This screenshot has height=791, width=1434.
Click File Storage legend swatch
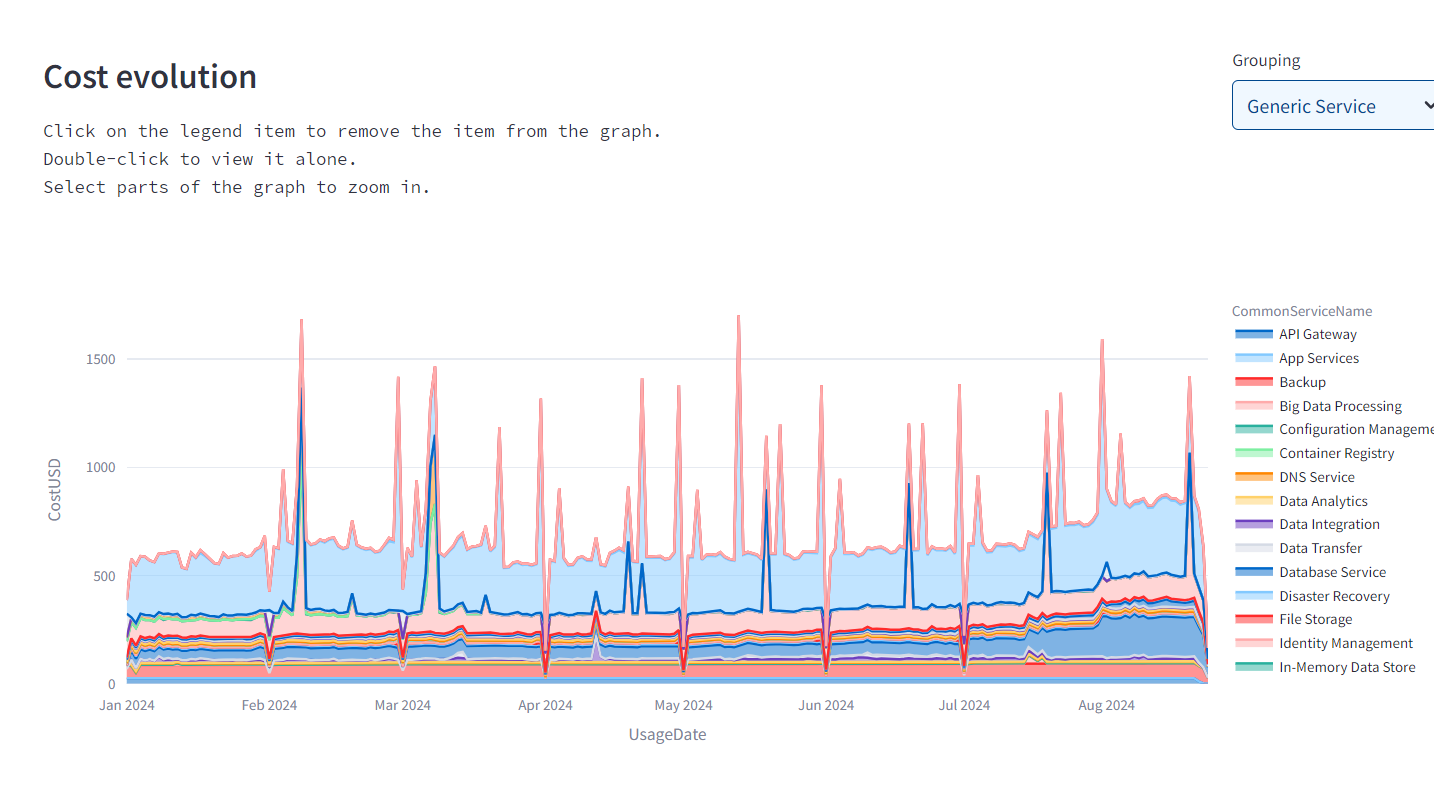1254,619
